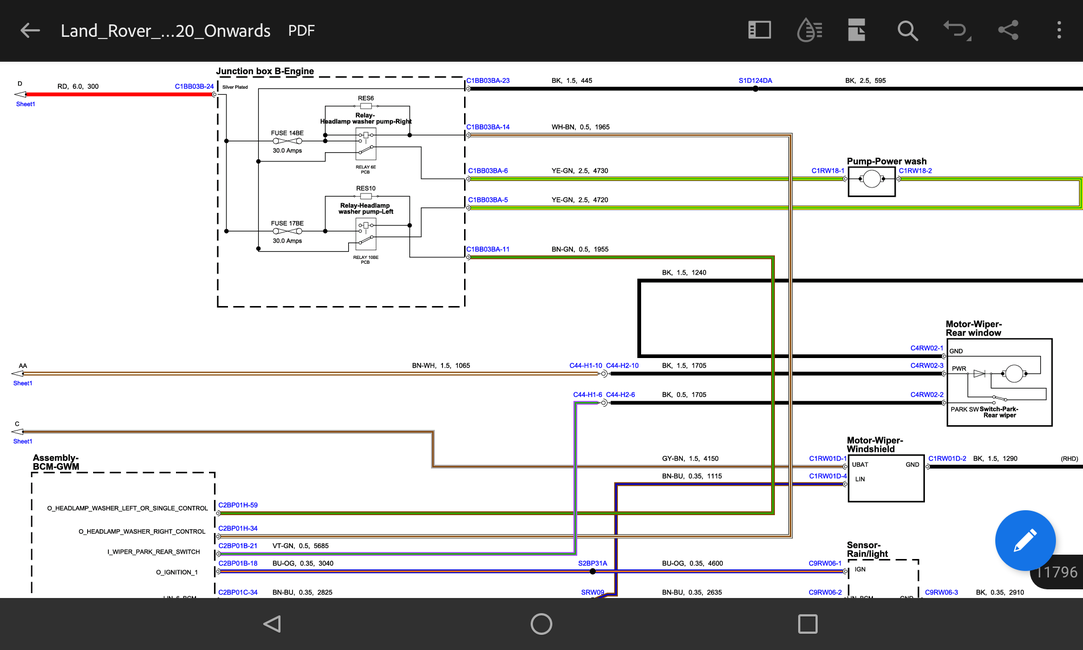
Task: Tap wire label VT-GN, 0.5, 5685
Action: (300, 546)
